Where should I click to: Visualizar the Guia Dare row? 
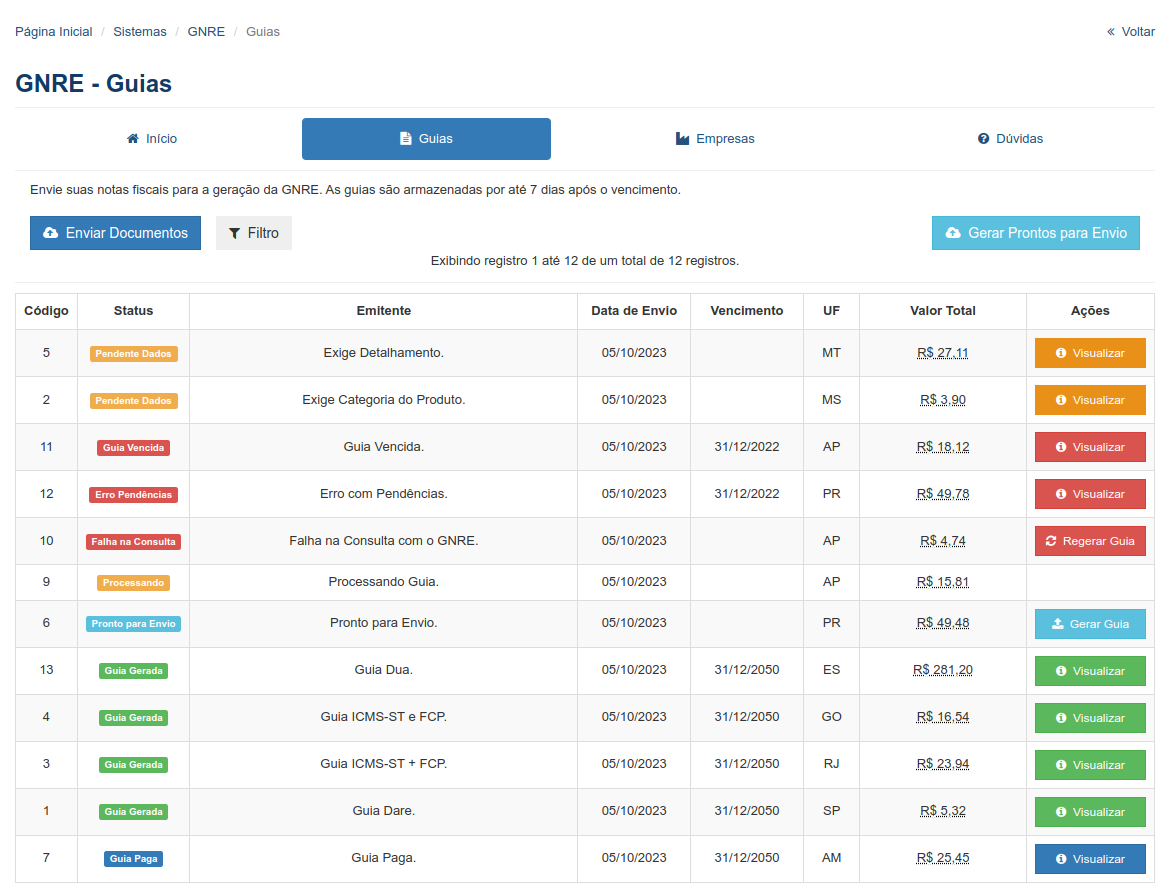point(1090,812)
